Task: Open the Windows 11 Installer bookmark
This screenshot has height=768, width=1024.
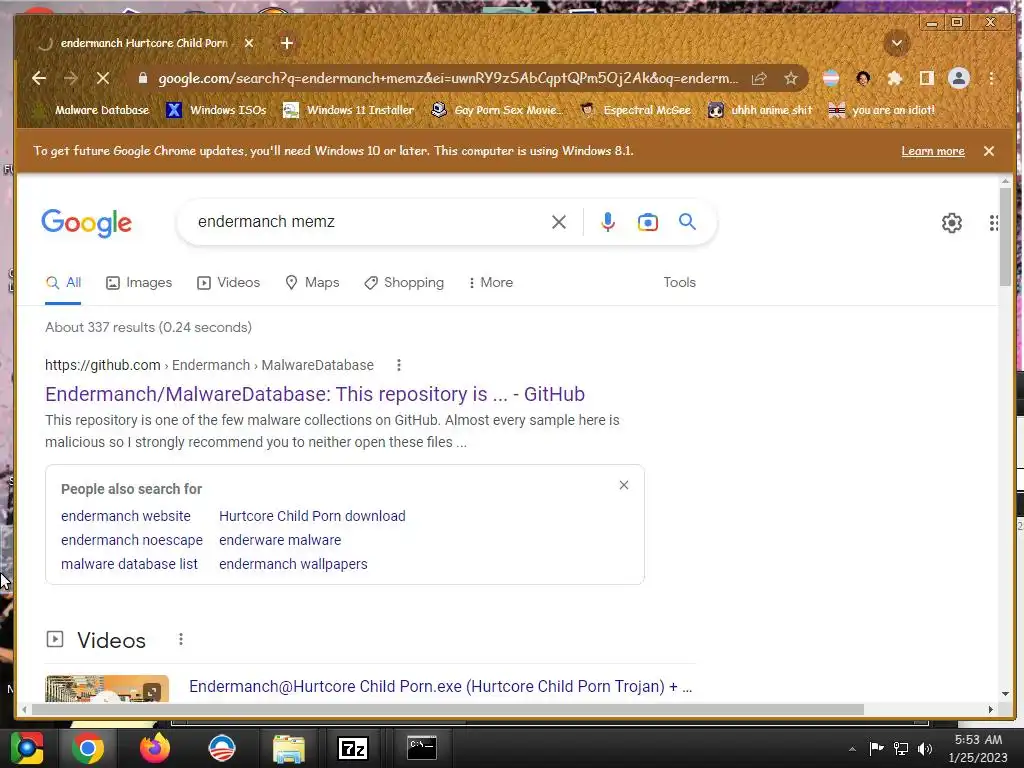Action: pos(349,110)
